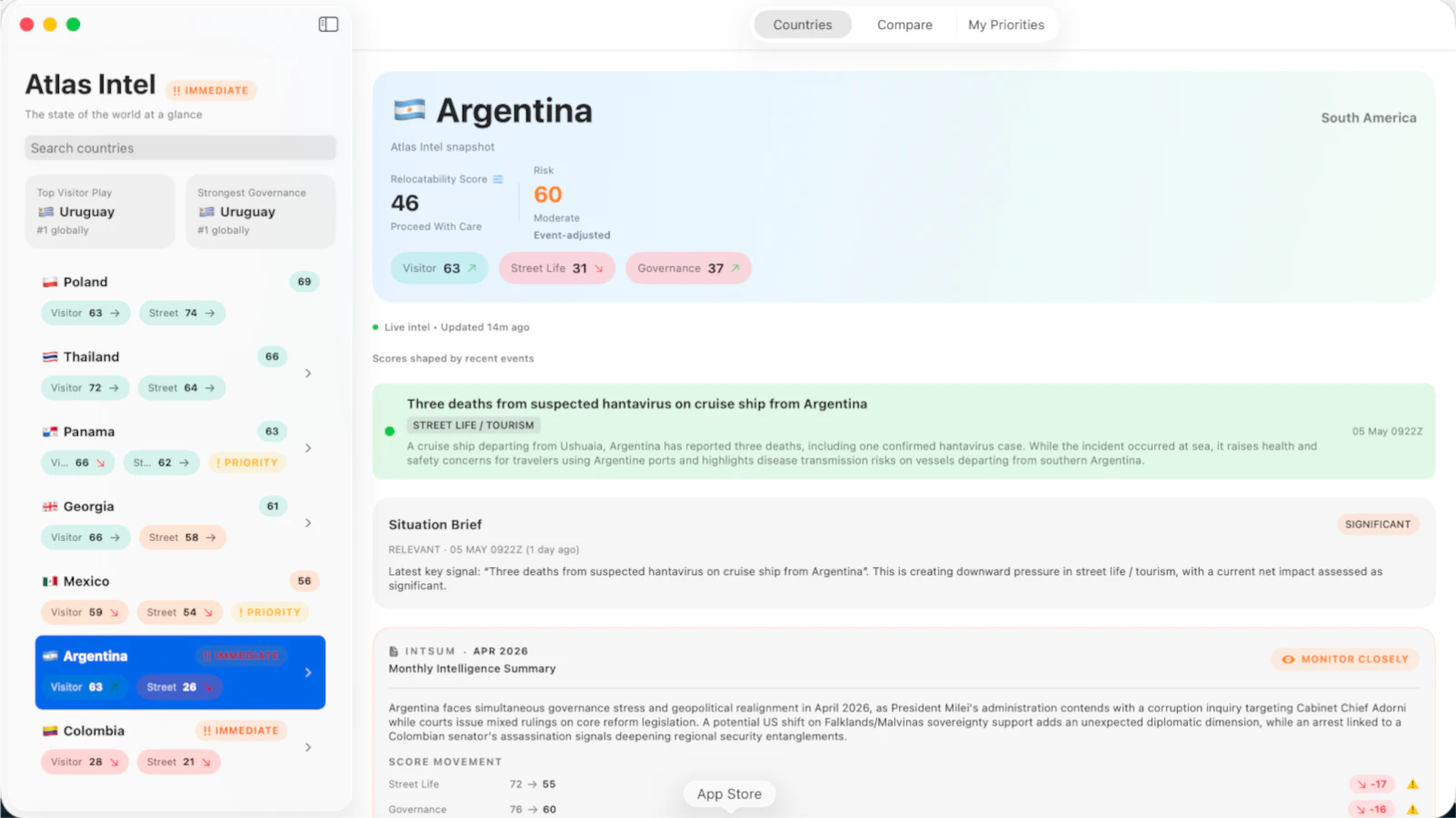Switch to the Compare tab

(x=904, y=25)
